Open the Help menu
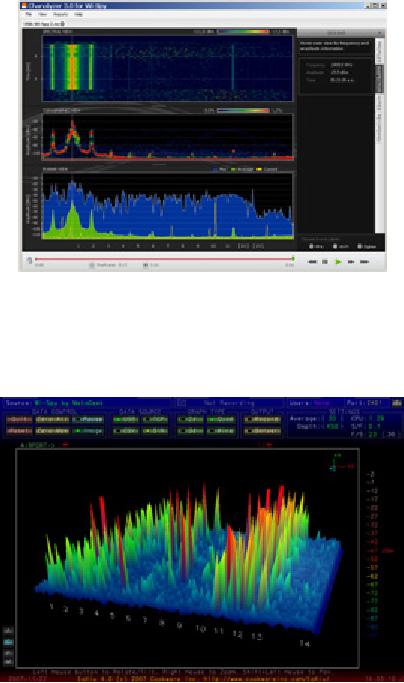The image size is (404, 683). [78, 14]
